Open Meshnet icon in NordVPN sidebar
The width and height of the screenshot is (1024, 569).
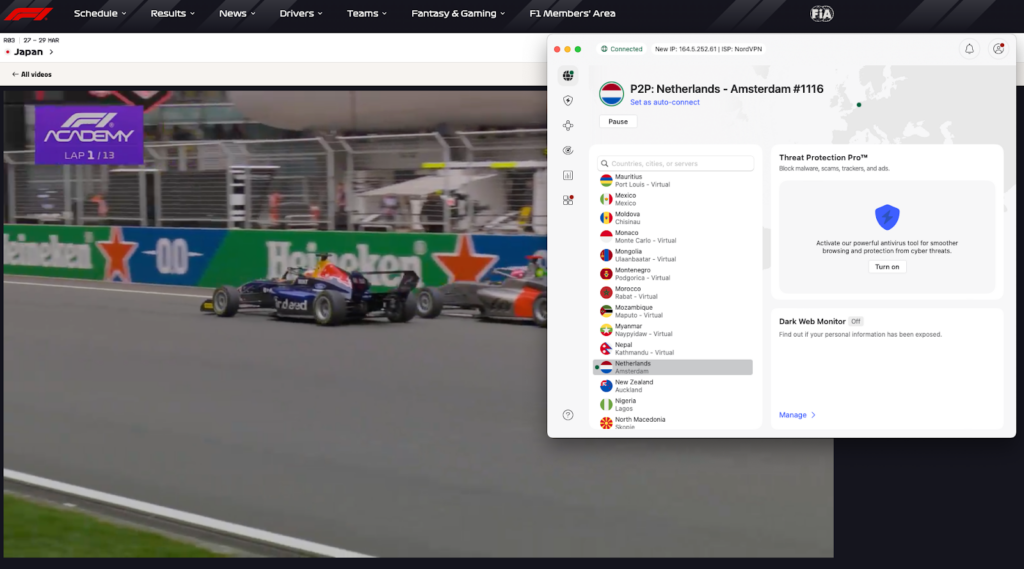point(568,125)
